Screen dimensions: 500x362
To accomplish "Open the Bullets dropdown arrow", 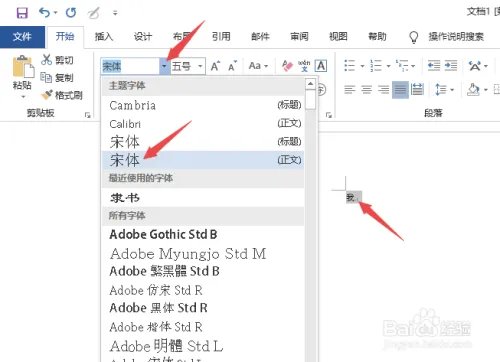I will [x=362, y=66].
